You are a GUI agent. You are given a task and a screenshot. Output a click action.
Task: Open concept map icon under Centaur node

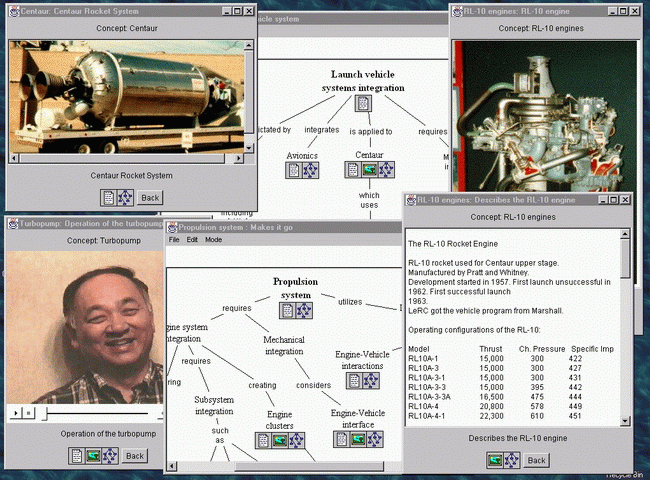point(386,170)
